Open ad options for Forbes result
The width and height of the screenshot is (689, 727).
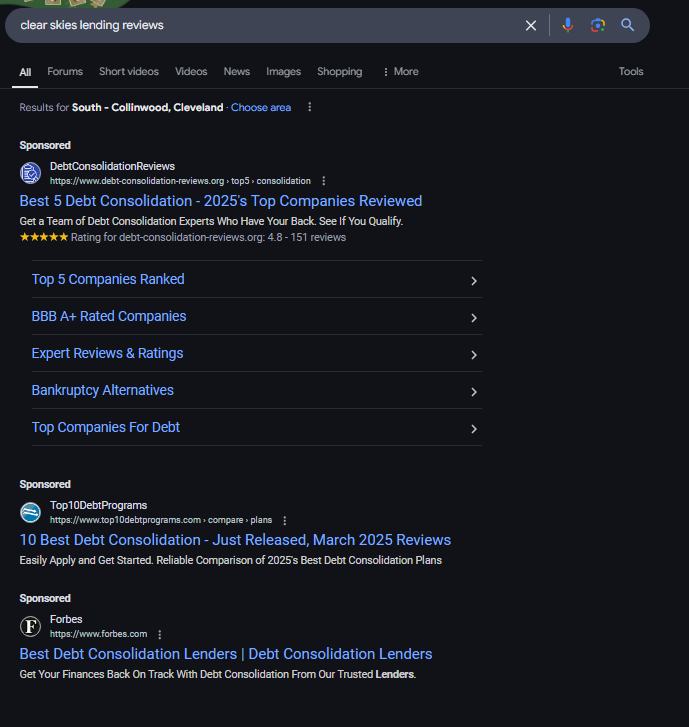[159, 634]
